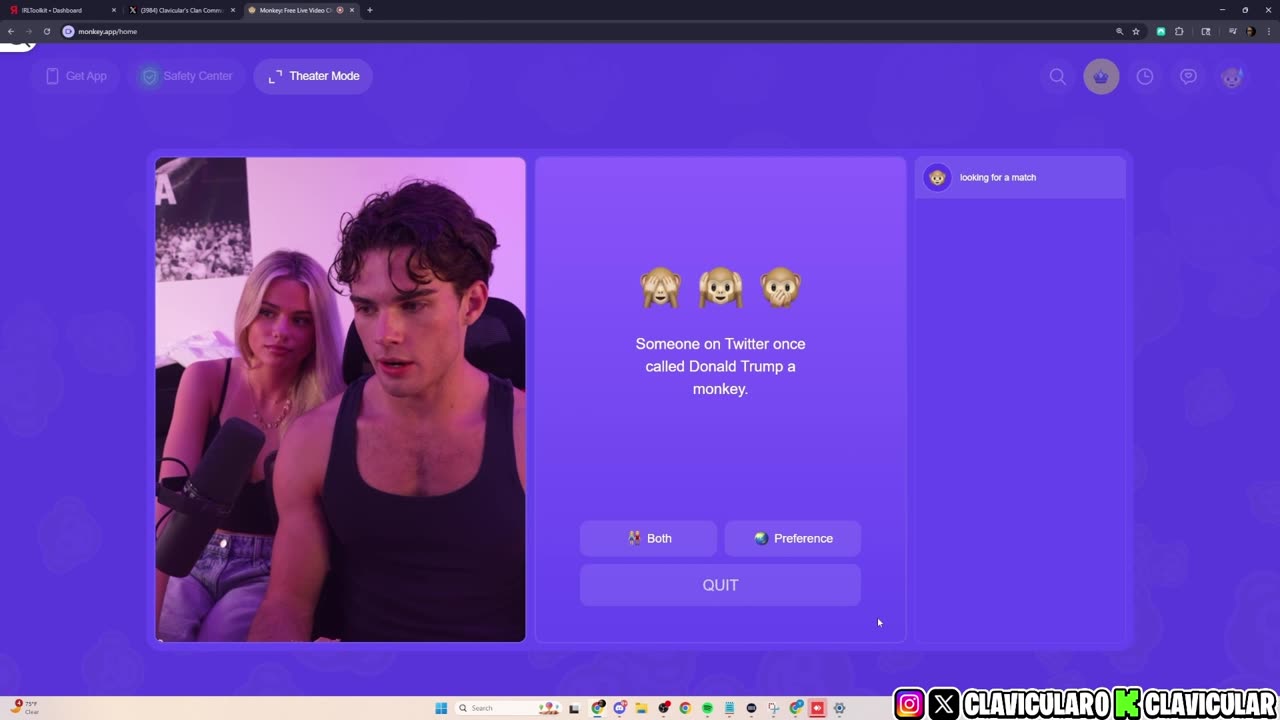The width and height of the screenshot is (1280, 720).
Task: Click the monkey avatar beside looking for a match
Action: [937, 177]
